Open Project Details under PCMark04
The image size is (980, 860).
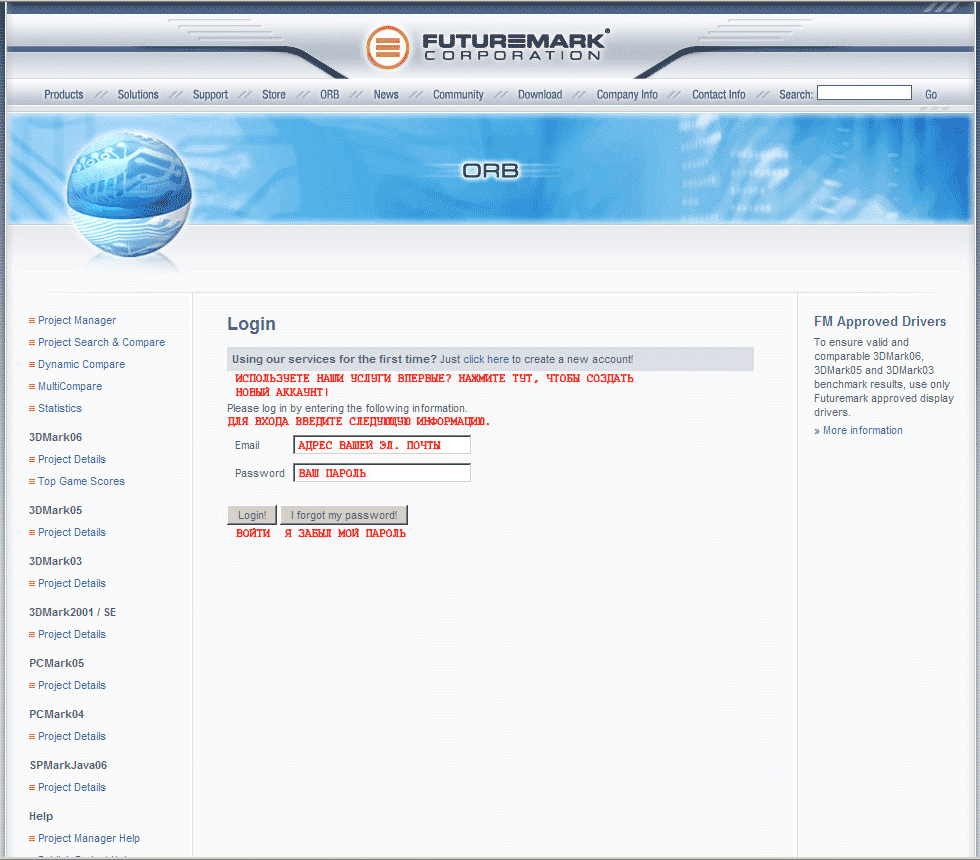tap(72, 736)
